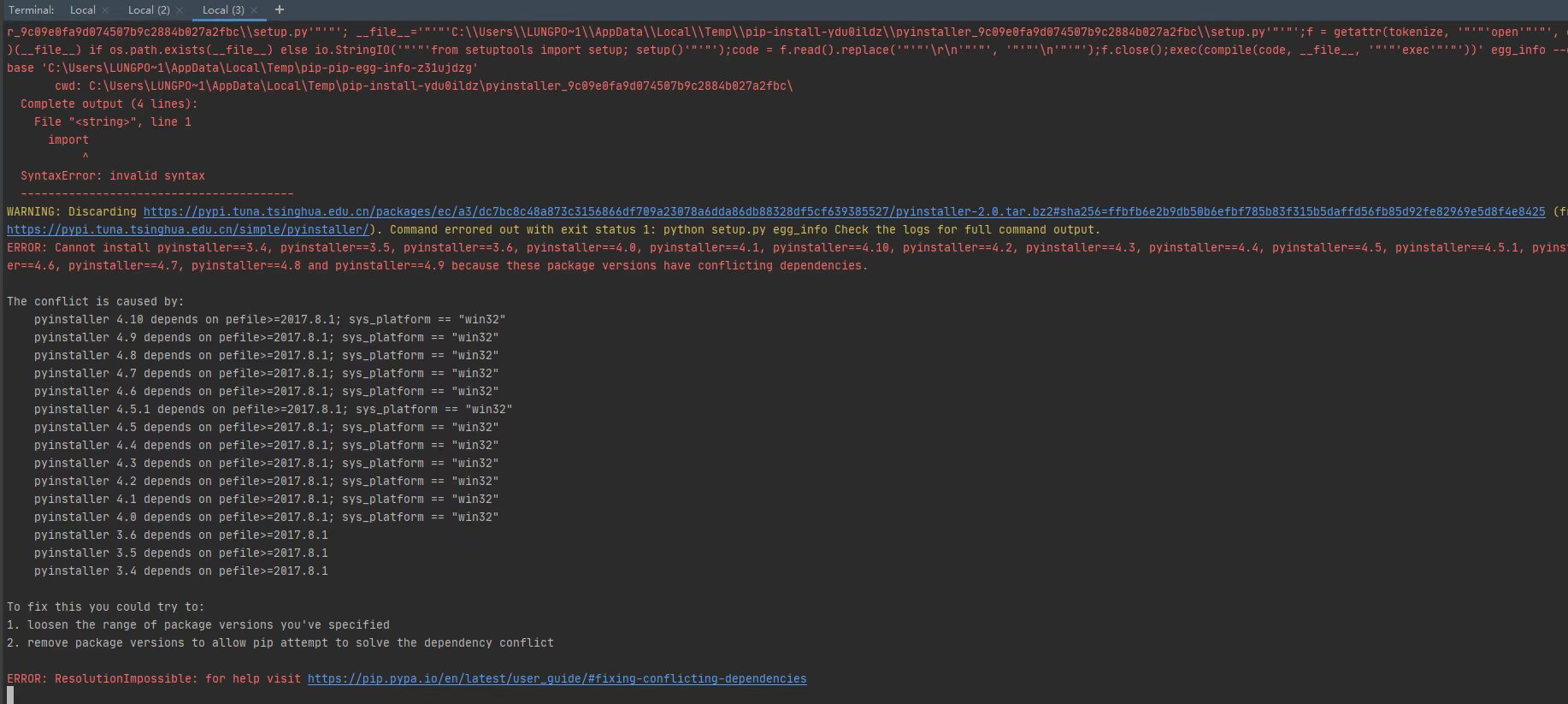Image resolution: width=1568 pixels, height=704 pixels.
Task: Place cursor at the bottom terminal prompt
Action: tap(10, 695)
